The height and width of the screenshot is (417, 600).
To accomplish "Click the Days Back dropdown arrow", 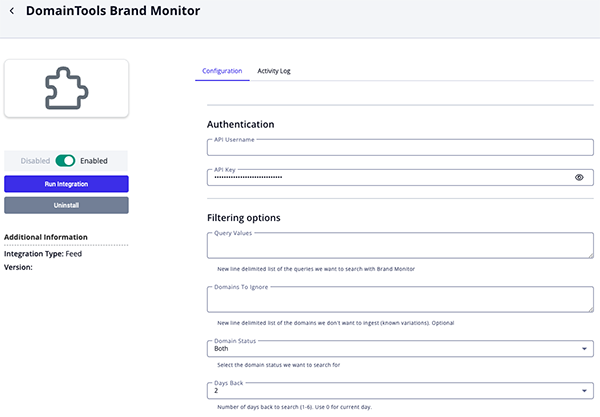I will (583, 391).
